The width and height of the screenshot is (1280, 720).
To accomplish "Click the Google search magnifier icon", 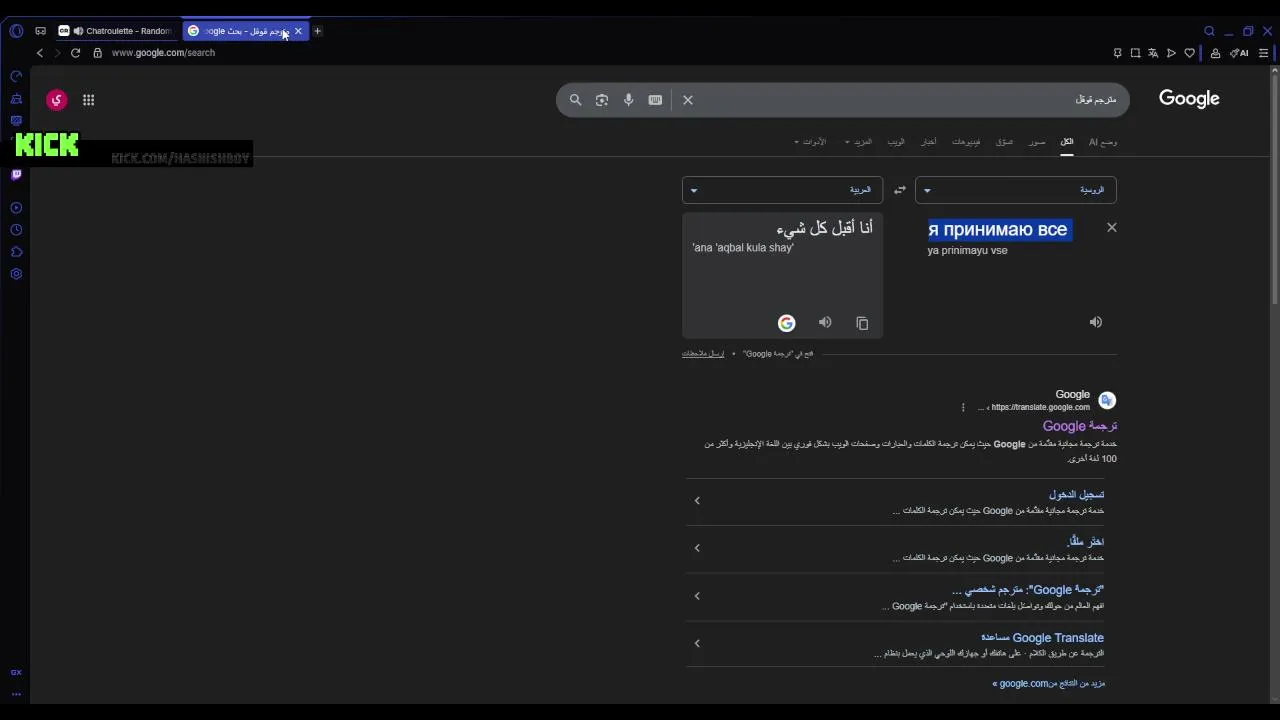I will (575, 100).
